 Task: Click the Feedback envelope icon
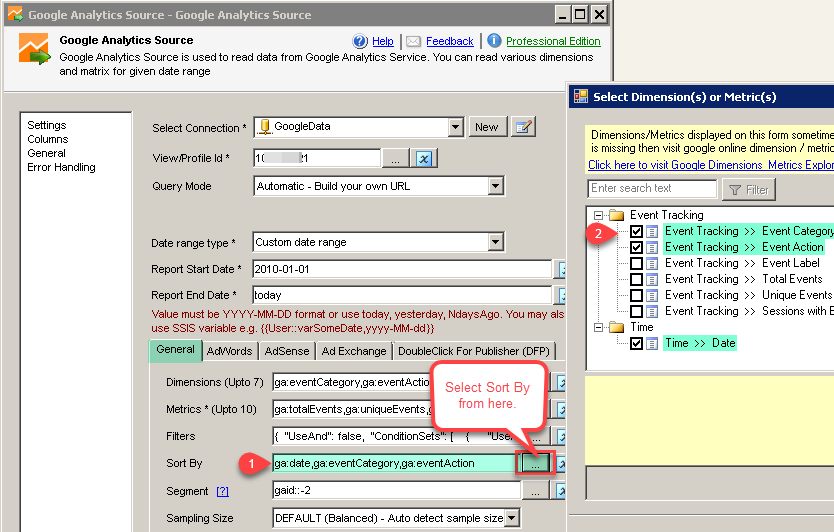coord(414,41)
